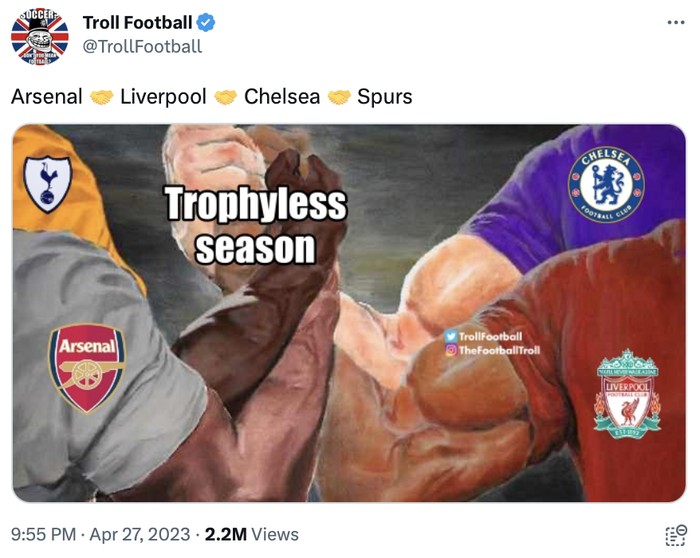Click the Trophyless season caption text
The width and height of the screenshot is (700, 558).
(x=255, y=225)
